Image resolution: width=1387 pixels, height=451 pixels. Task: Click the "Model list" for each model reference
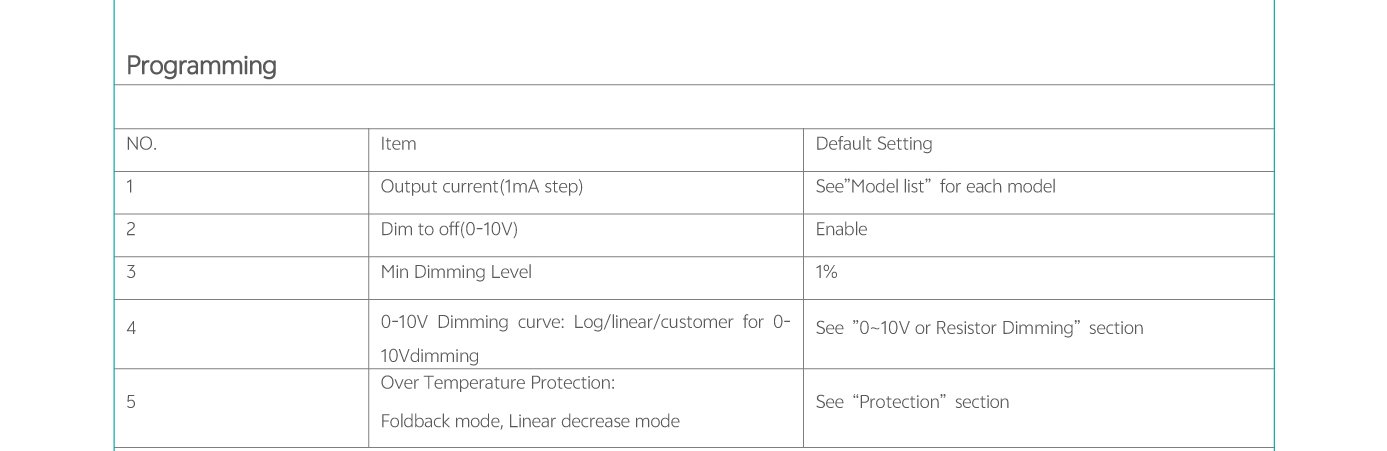coord(935,187)
